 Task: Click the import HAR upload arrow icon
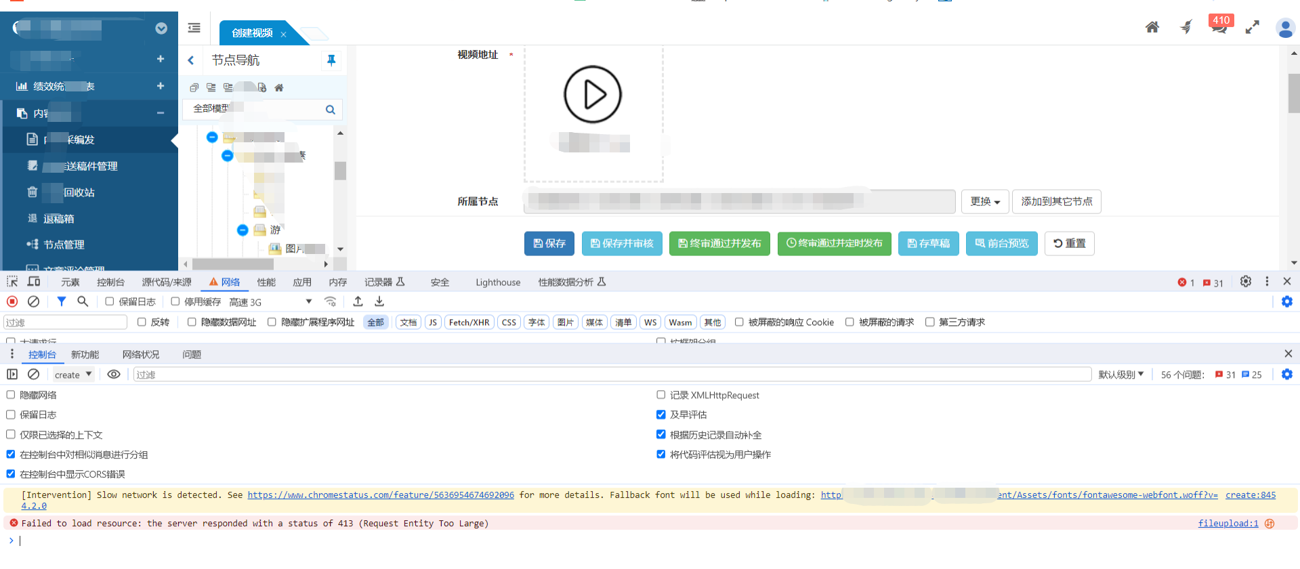(358, 302)
